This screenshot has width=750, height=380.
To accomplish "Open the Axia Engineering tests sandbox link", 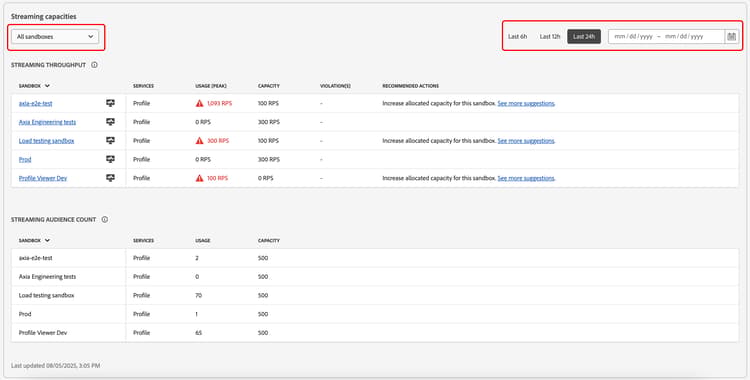I will click(47, 122).
